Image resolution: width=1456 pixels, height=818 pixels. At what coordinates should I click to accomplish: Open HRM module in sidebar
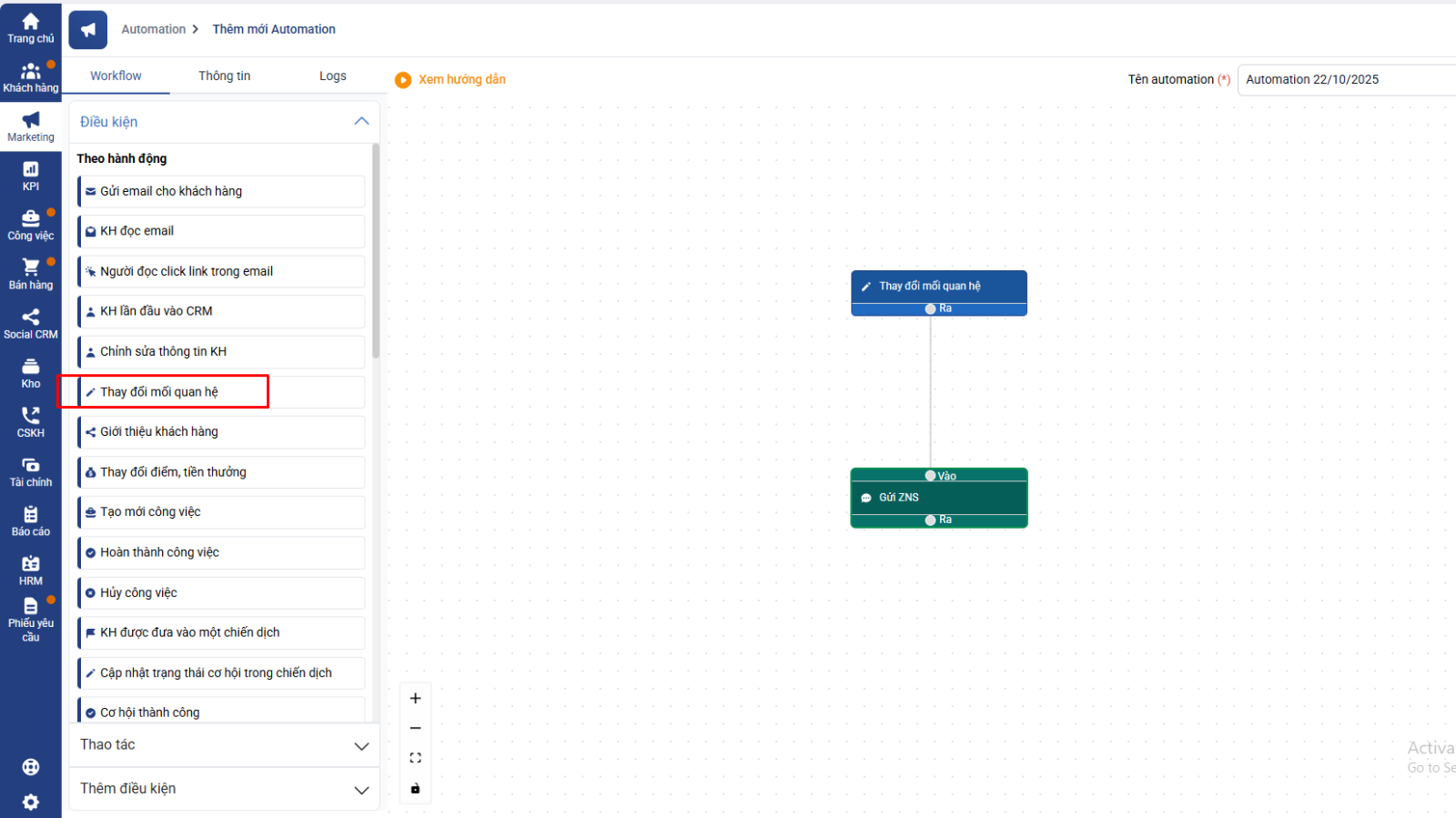pos(31,570)
